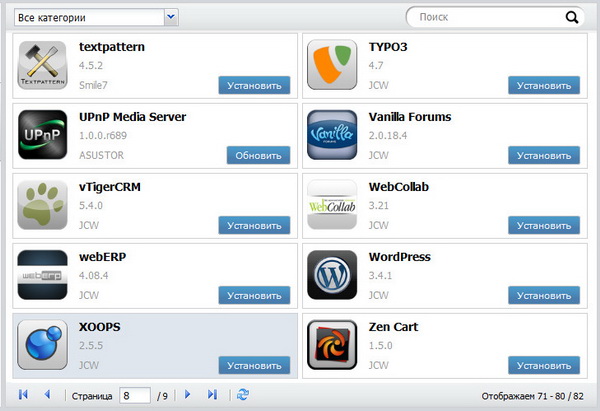Go to the first page
The height and width of the screenshot is (411, 600).
23,395
